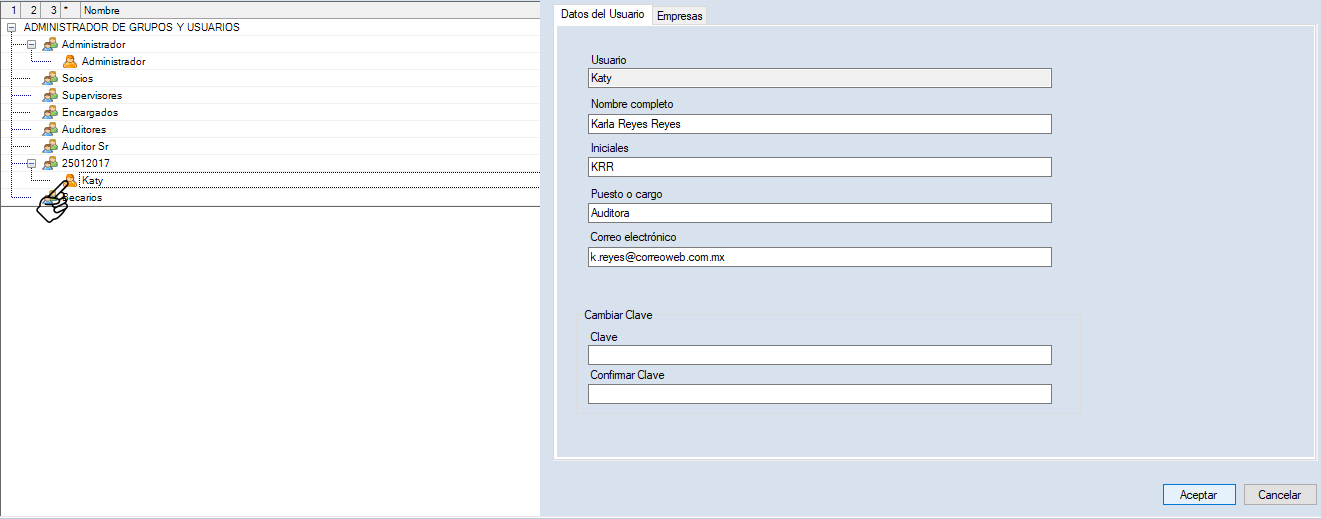Viewport: 1321px width, 519px height.
Task: Click the Auditores group icon
Action: (50, 130)
